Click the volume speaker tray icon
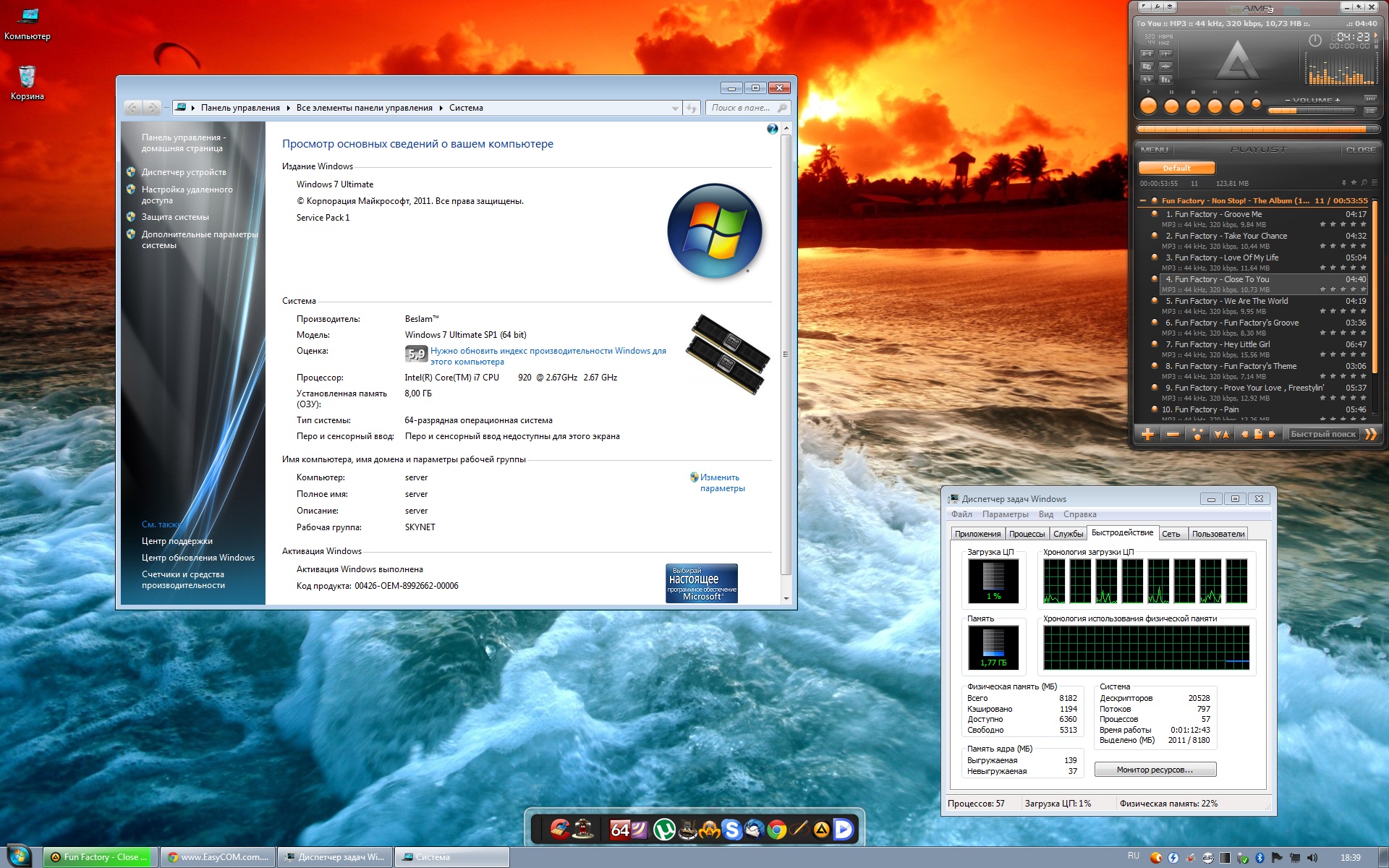 point(1312,857)
